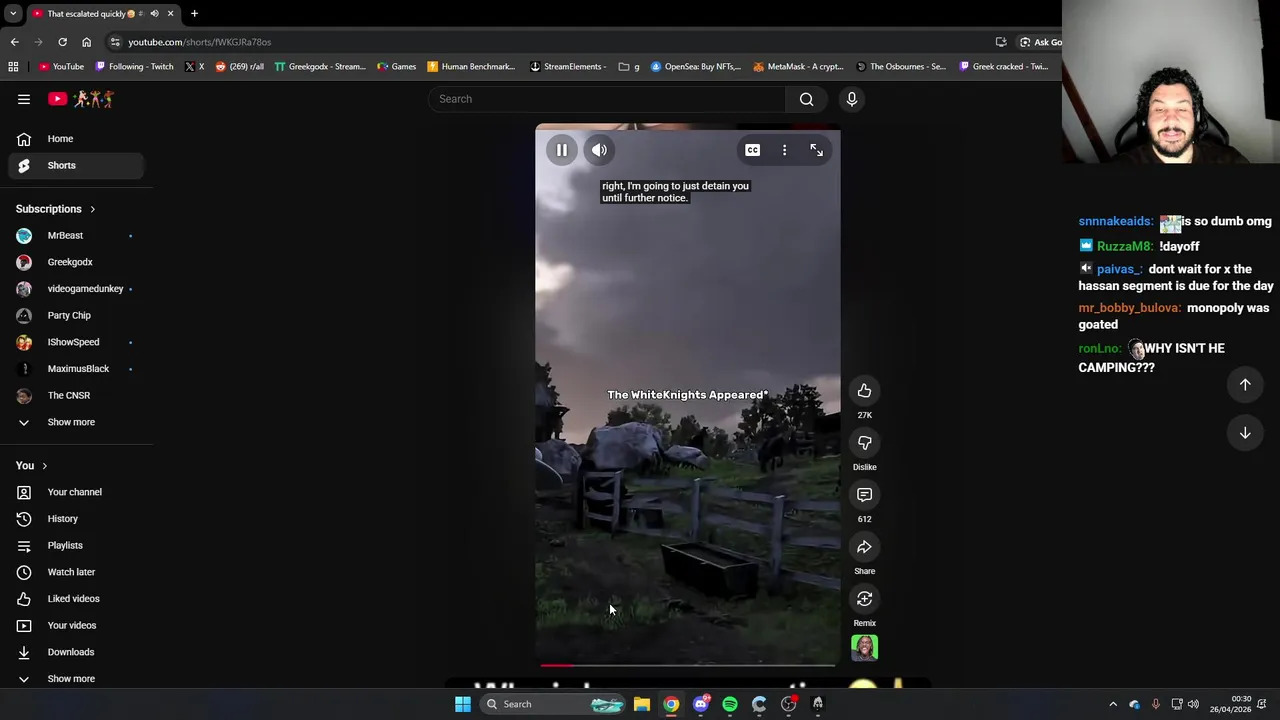Click the magnifier search button
1280x720 pixels.
point(806,99)
